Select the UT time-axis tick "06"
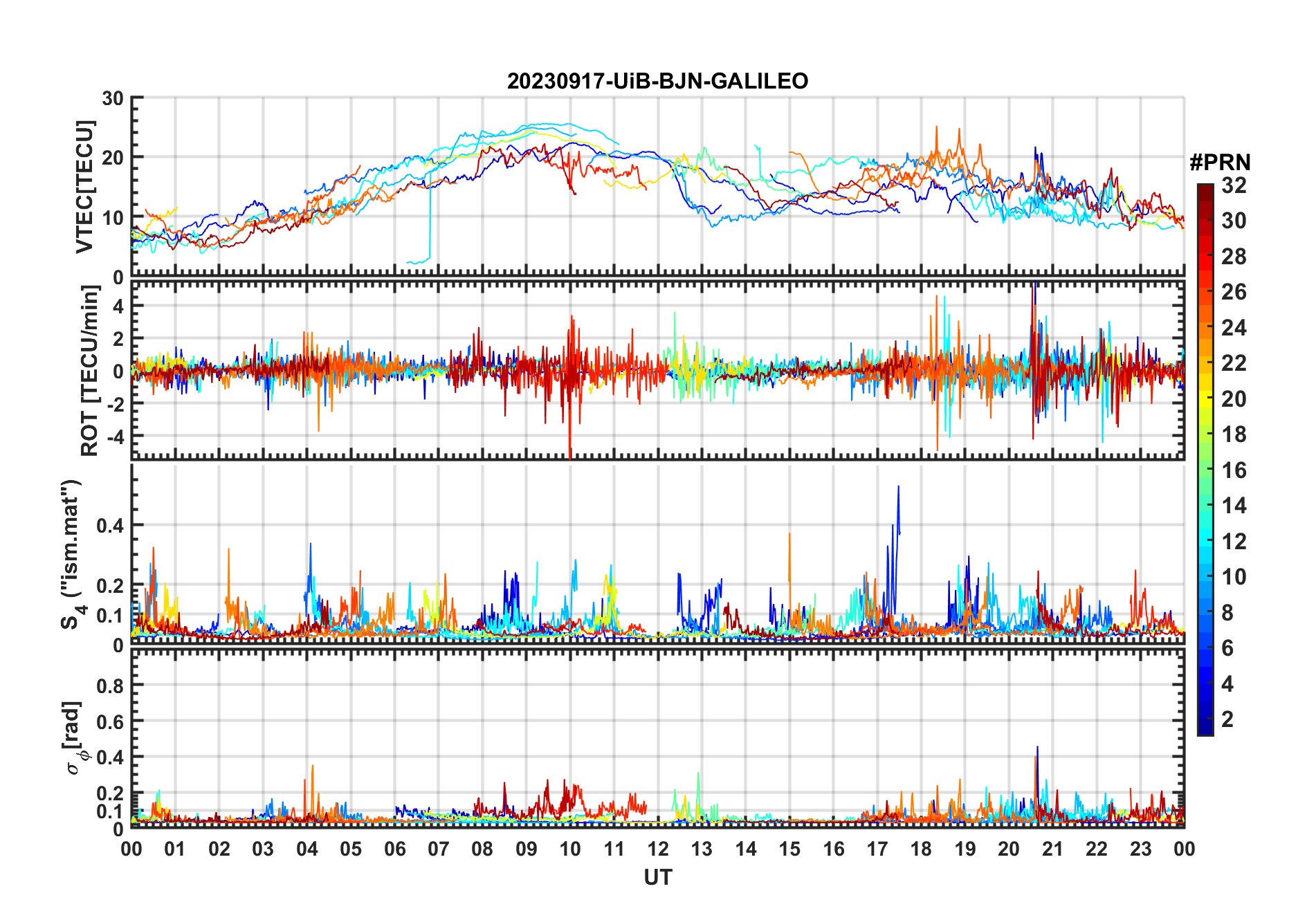 coord(394,849)
